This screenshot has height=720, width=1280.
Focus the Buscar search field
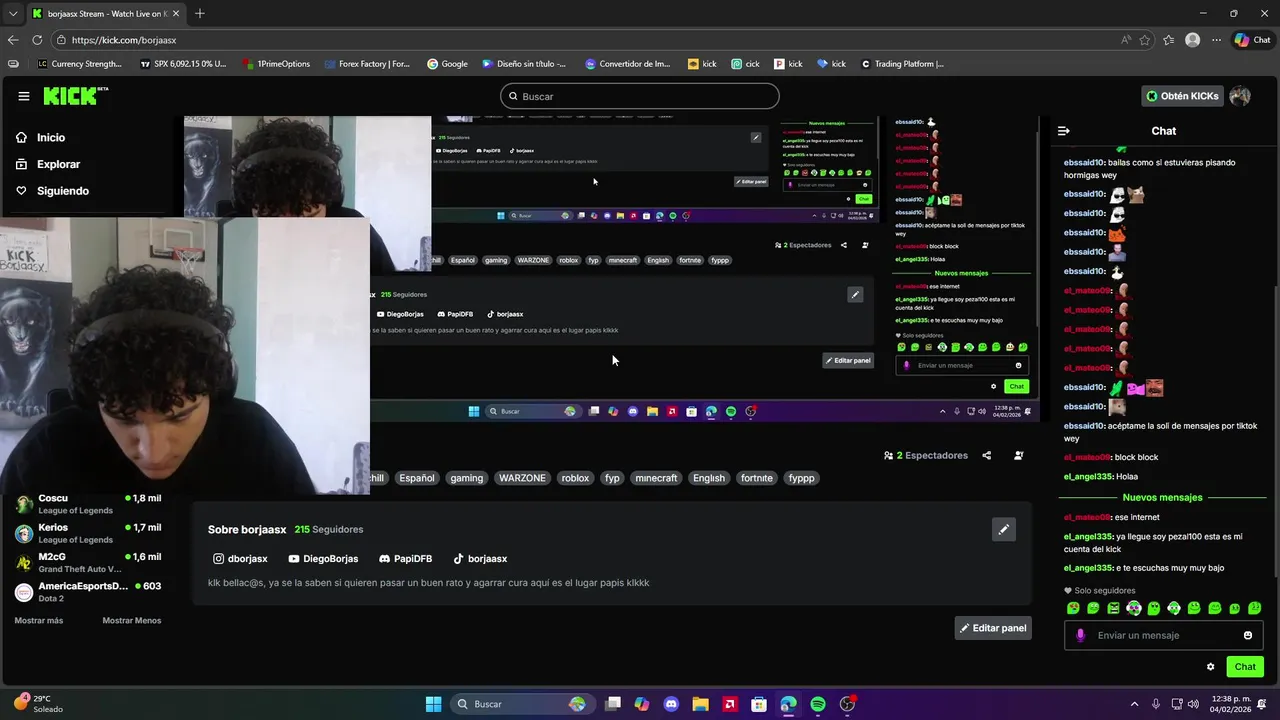coord(640,96)
